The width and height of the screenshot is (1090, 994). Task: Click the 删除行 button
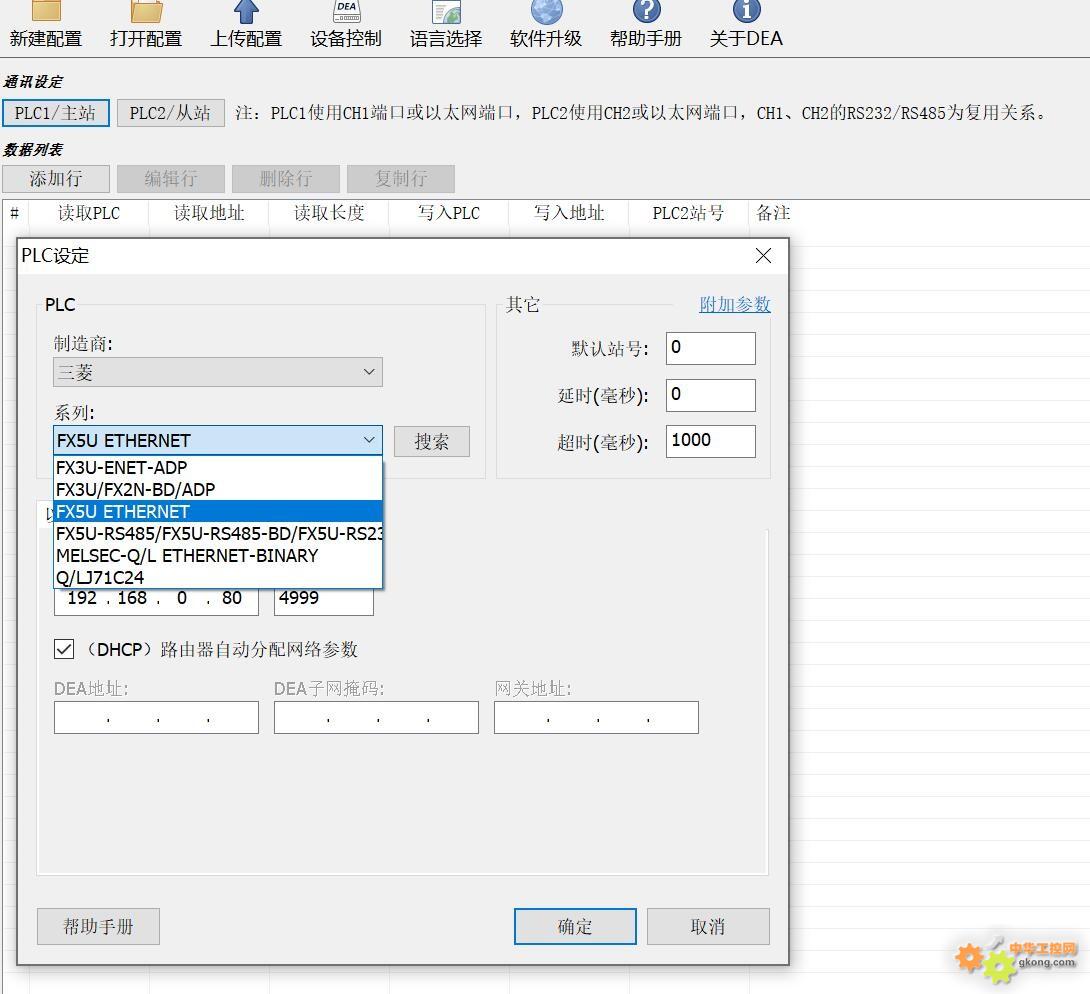[x=286, y=179]
